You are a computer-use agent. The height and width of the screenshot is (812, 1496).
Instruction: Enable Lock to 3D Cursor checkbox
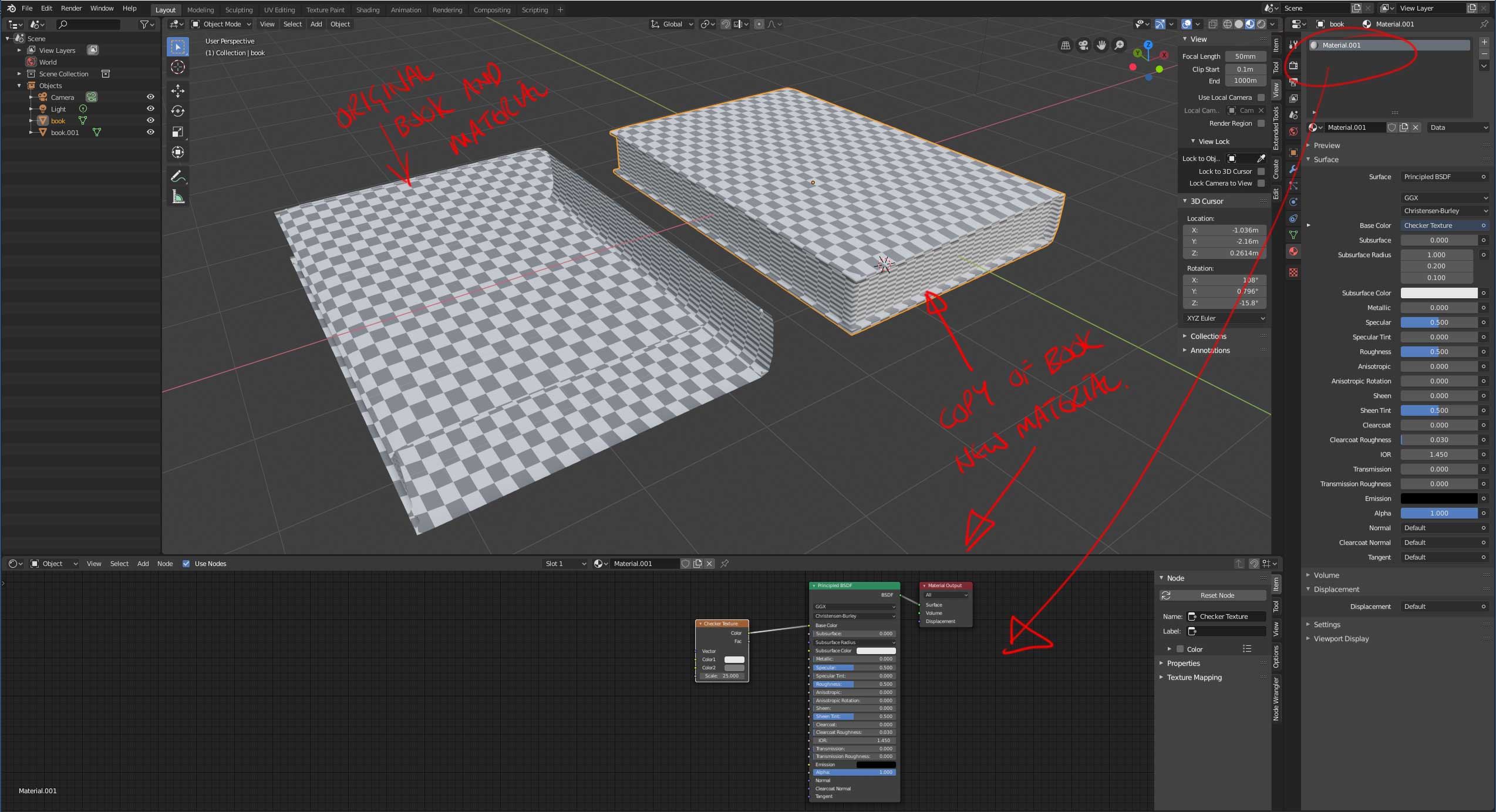1261,171
